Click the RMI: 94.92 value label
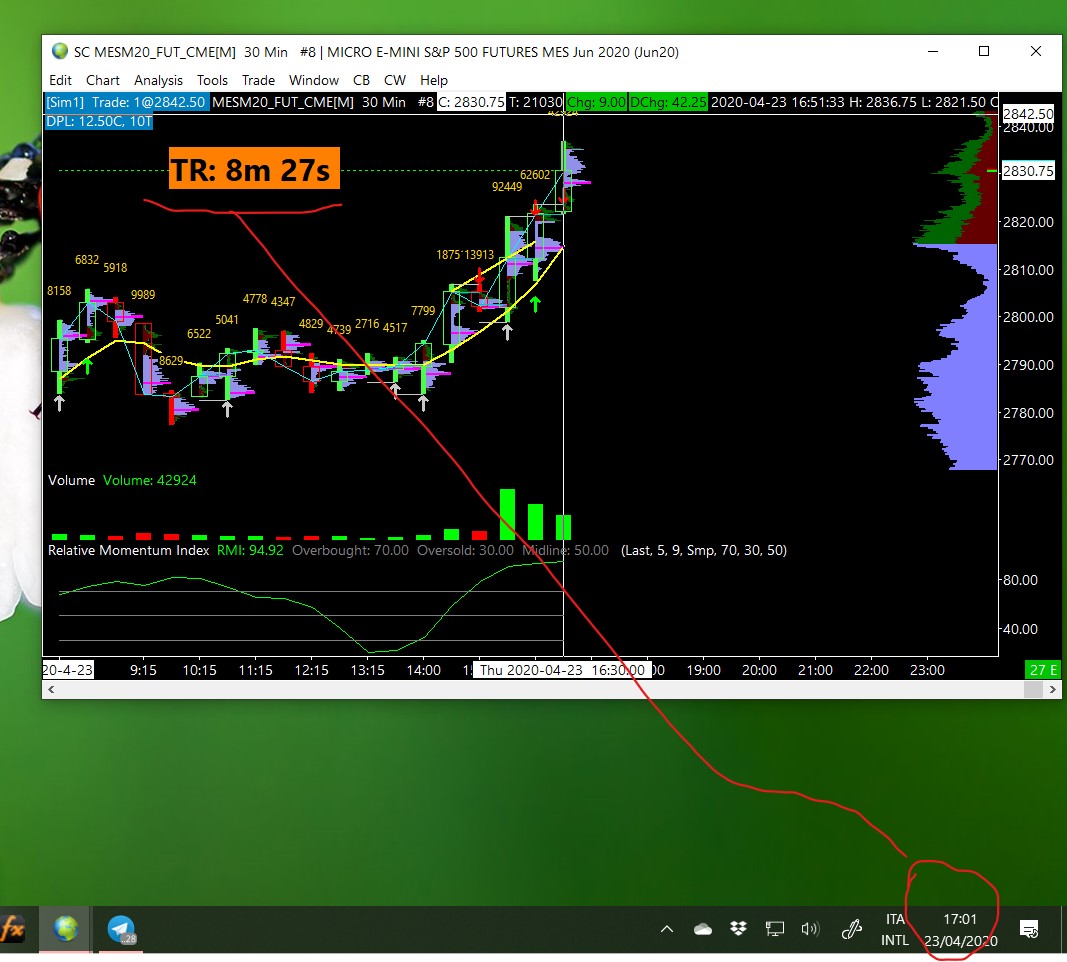Screen dimensions: 1067x962 pos(250,550)
